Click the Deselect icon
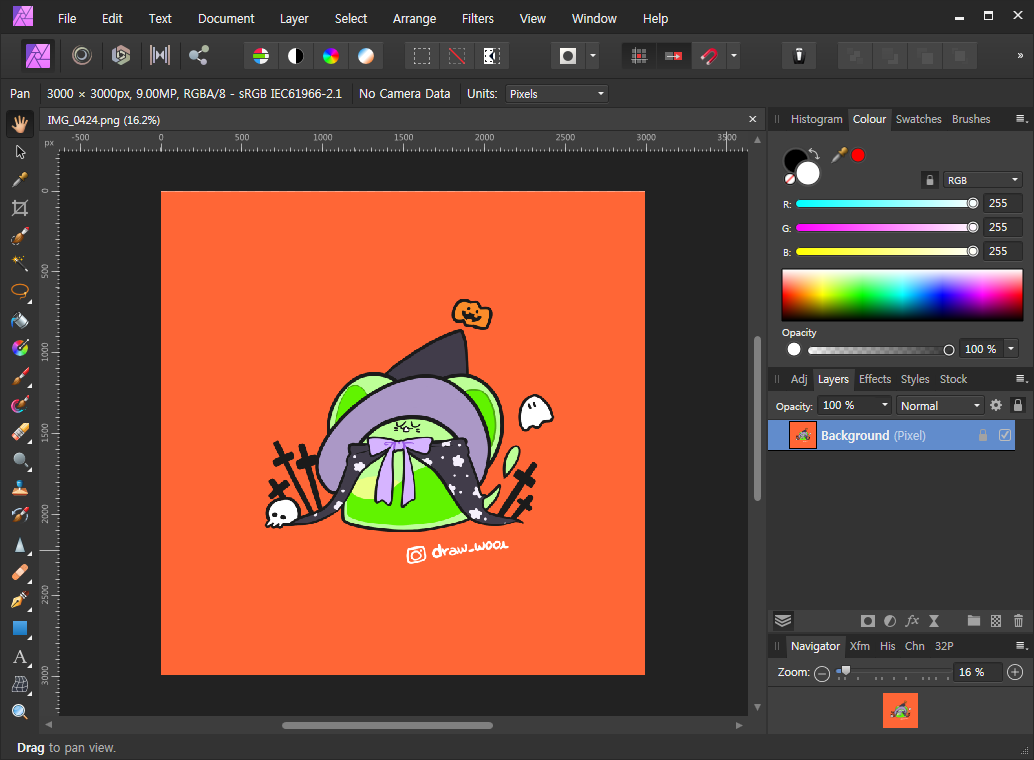 [457, 56]
